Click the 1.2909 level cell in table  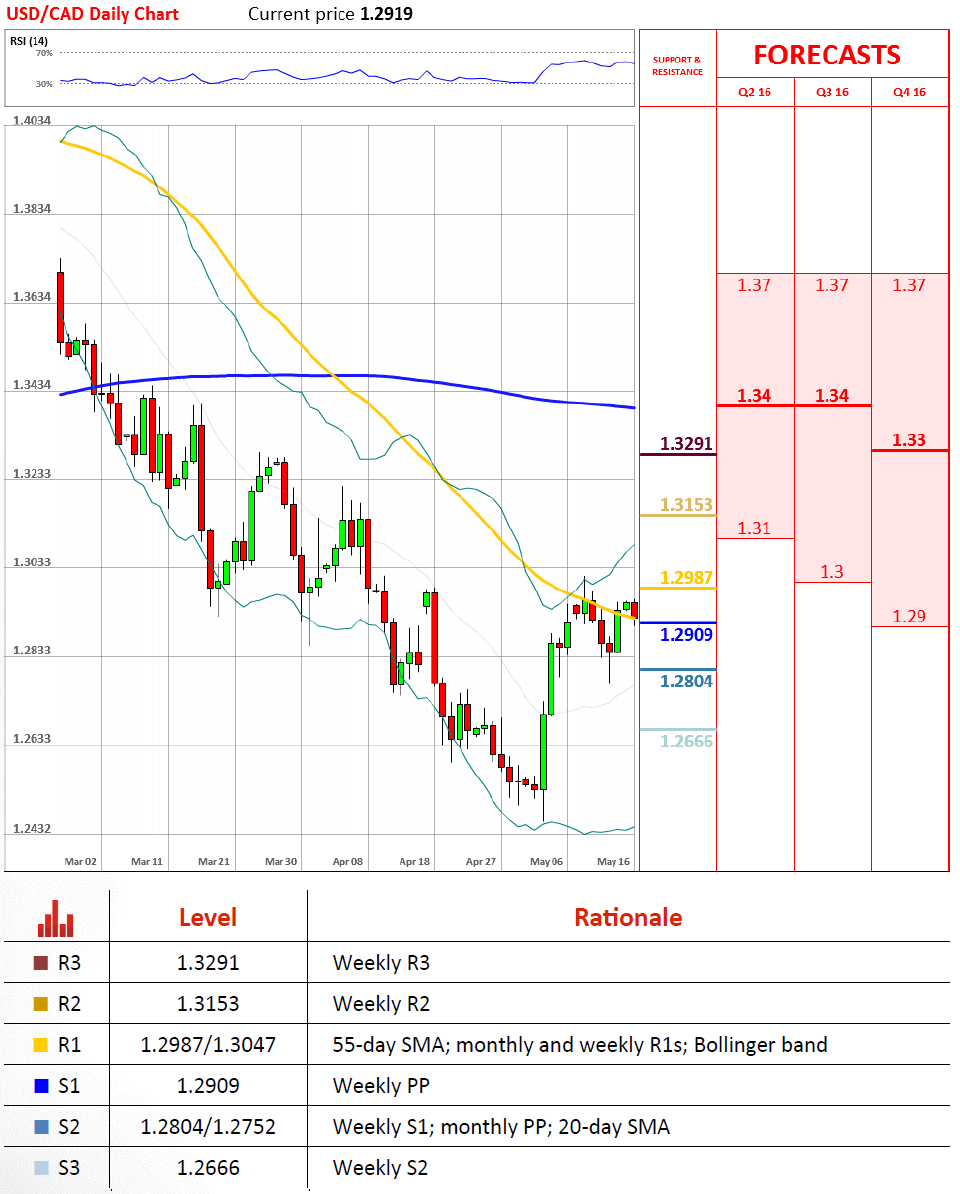(x=208, y=1086)
